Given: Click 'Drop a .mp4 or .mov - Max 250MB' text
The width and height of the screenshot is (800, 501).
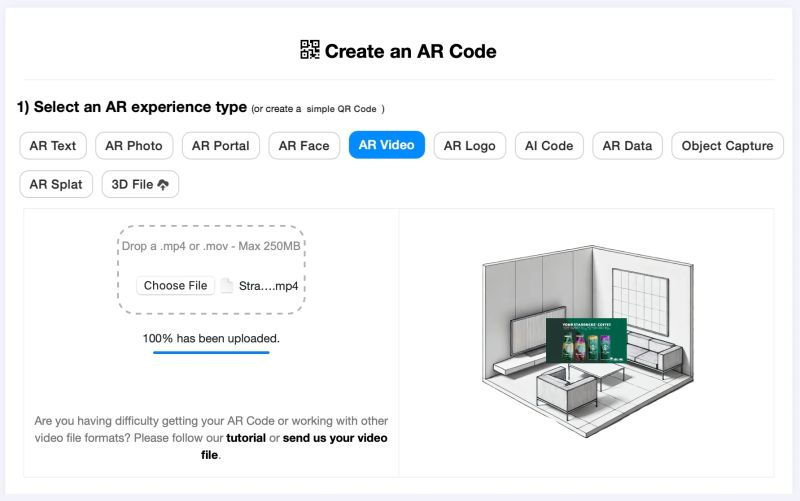Looking at the screenshot, I should [x=211, y=246].
